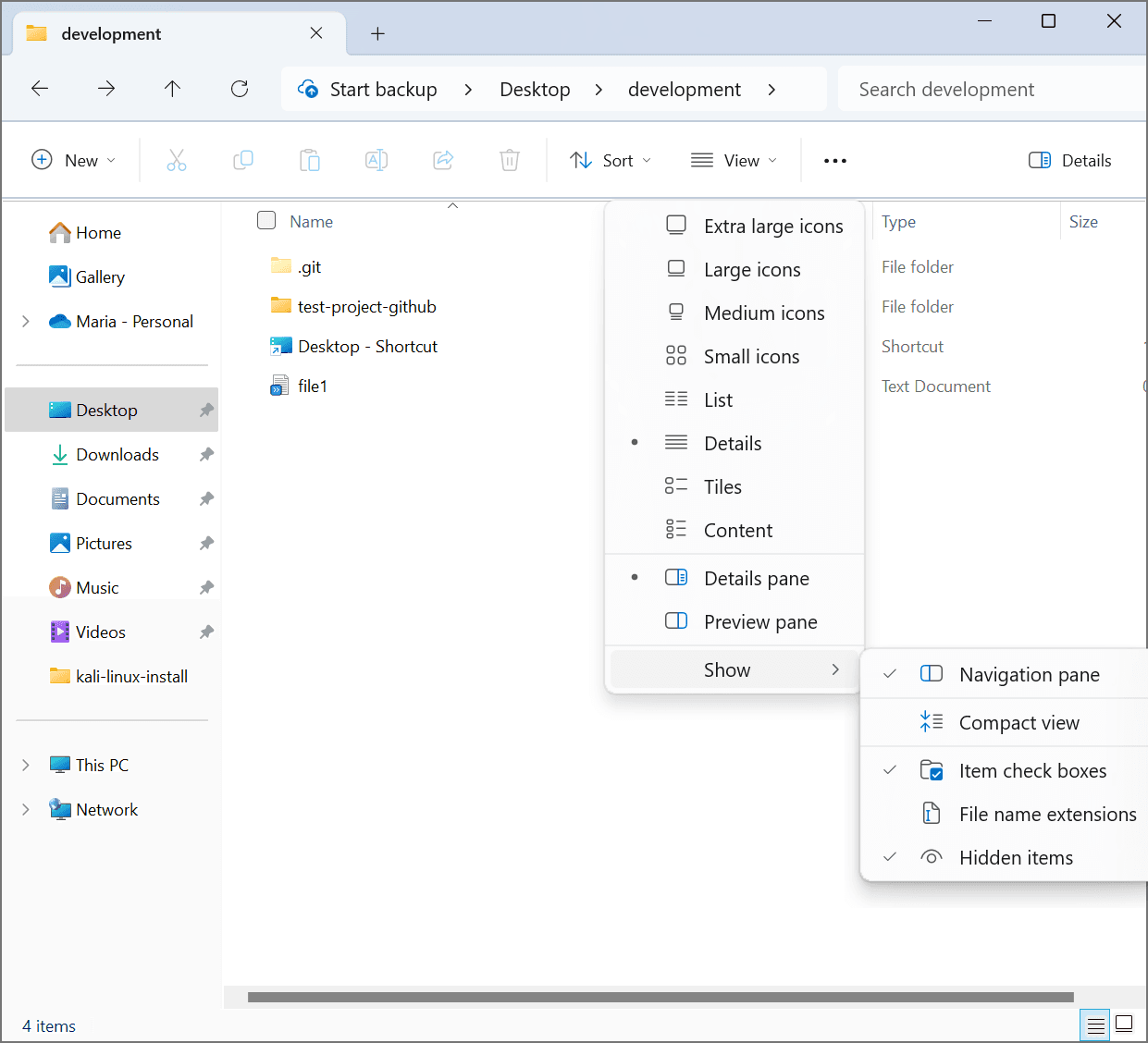1148x1043 pixels.
Task: Click Desktop in the address breadcrumb
Action: pos(535,89)
